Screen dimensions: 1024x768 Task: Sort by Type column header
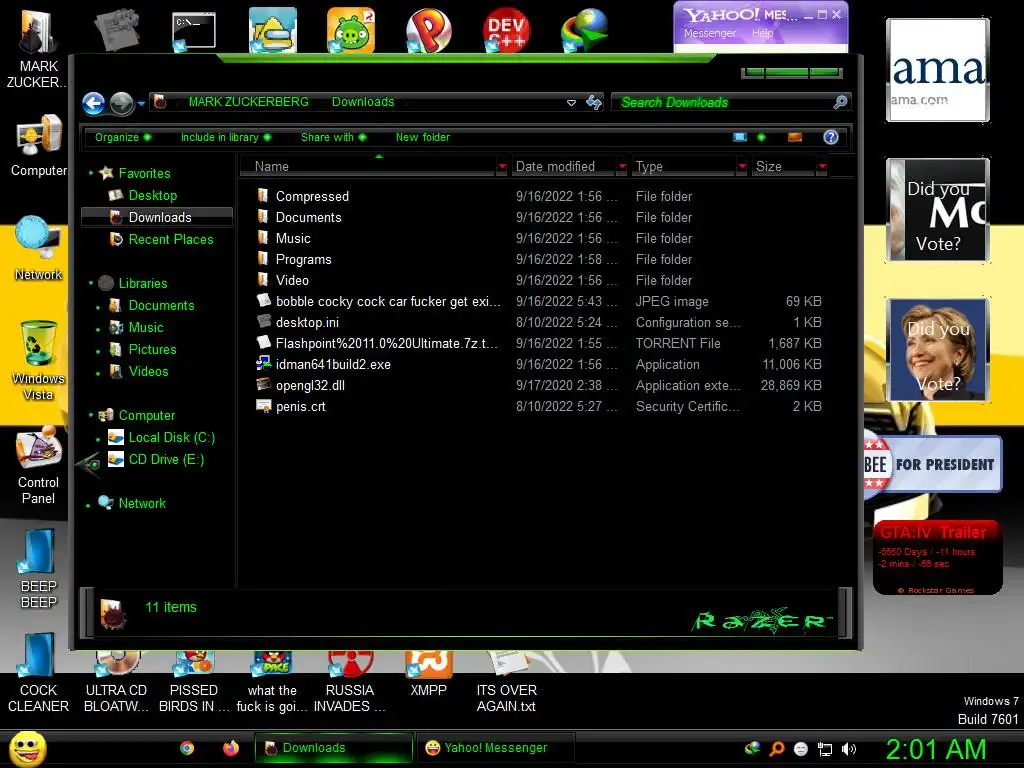(684, 167)
